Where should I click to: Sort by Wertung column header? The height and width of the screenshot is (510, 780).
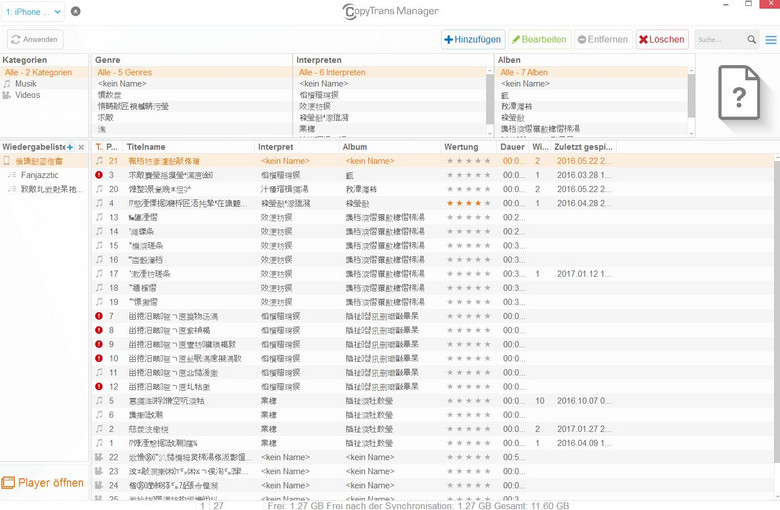click(x=469, y=147)
